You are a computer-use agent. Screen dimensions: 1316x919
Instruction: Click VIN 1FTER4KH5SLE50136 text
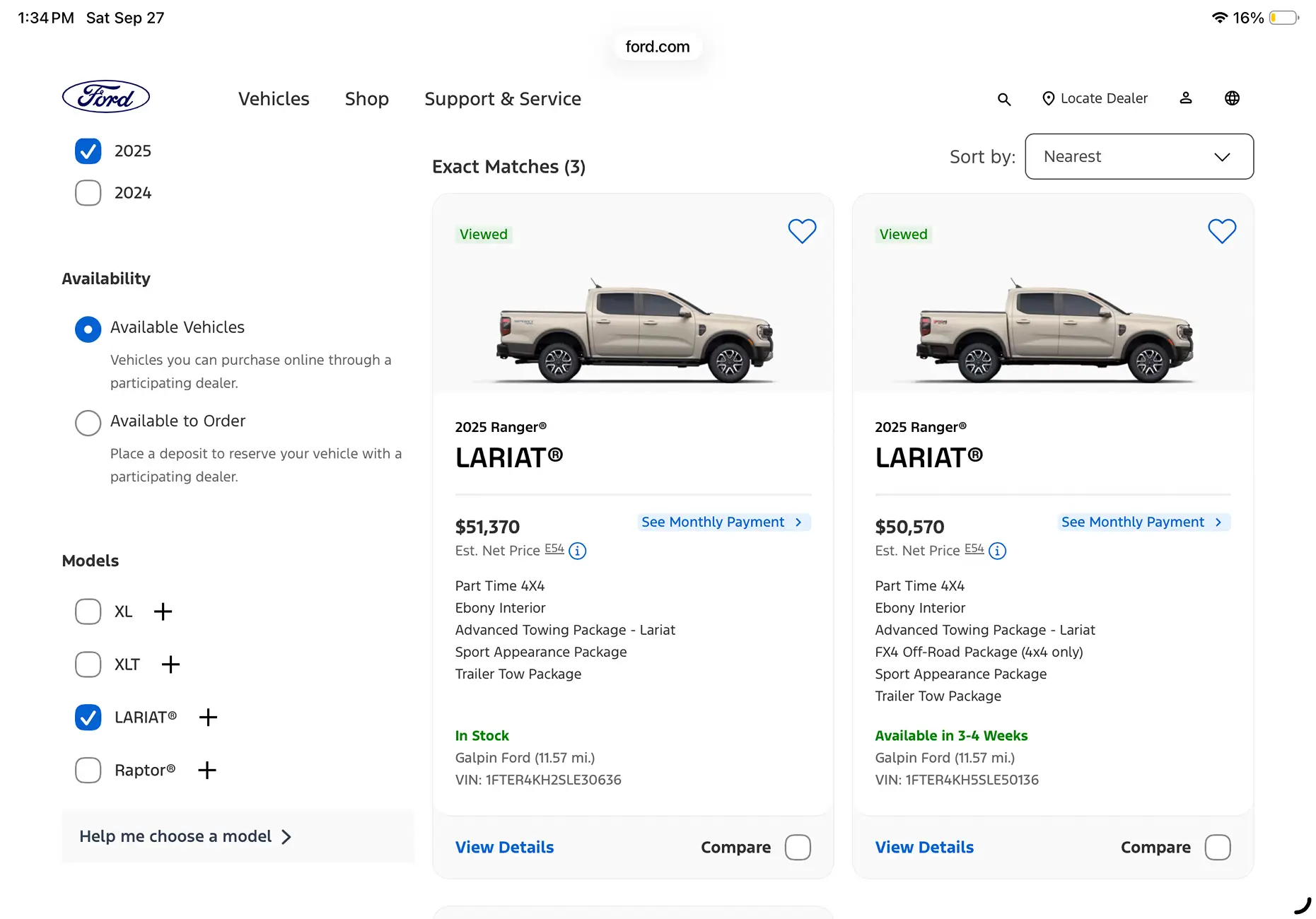(957, 780)
